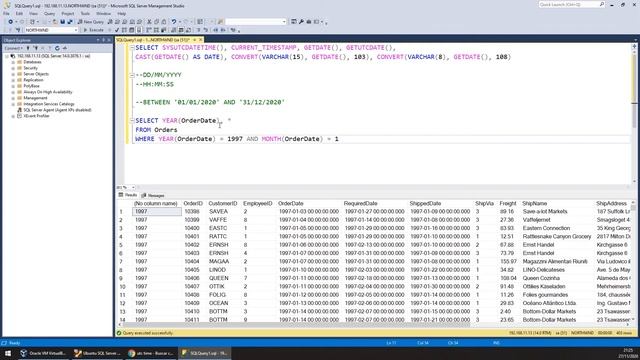
Task: Click the Increase Indent icon
Action: pos(223,30)
